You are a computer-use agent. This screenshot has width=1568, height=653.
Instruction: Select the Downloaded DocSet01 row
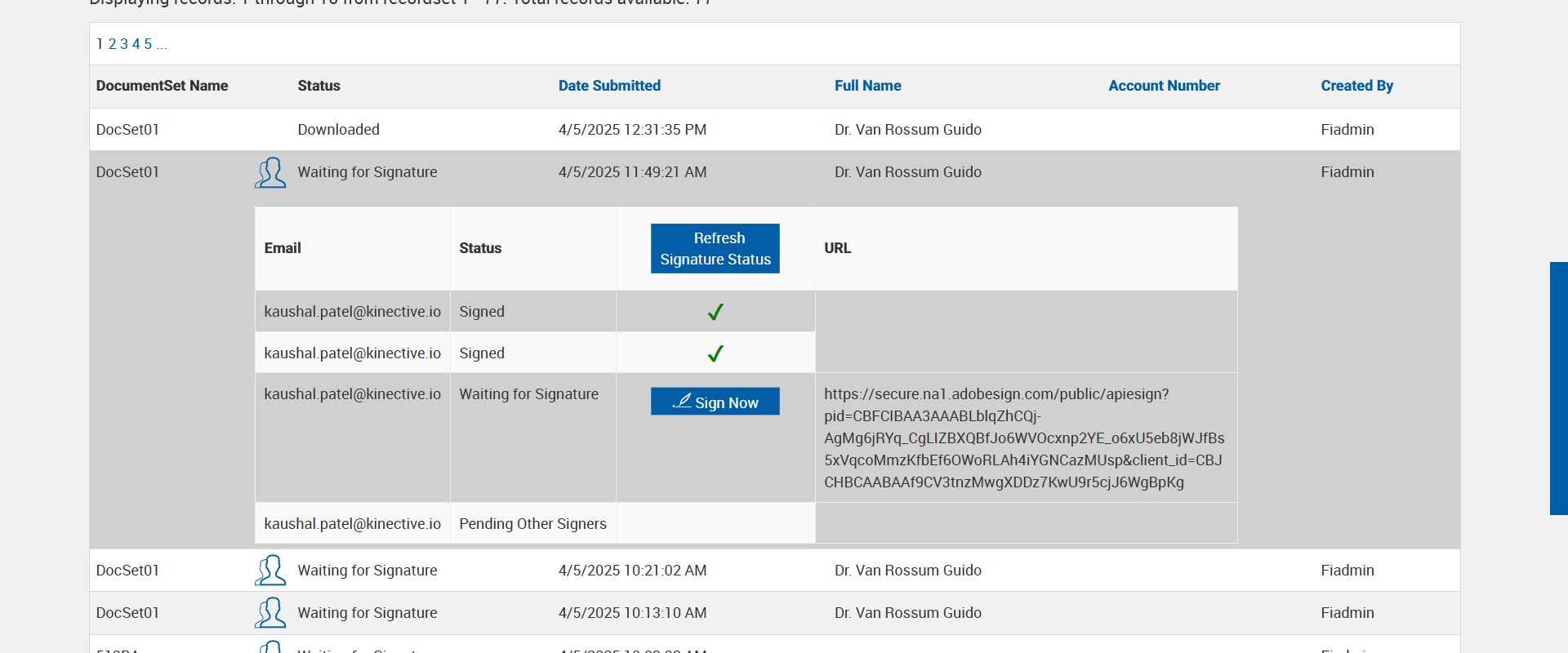(338, 130)
